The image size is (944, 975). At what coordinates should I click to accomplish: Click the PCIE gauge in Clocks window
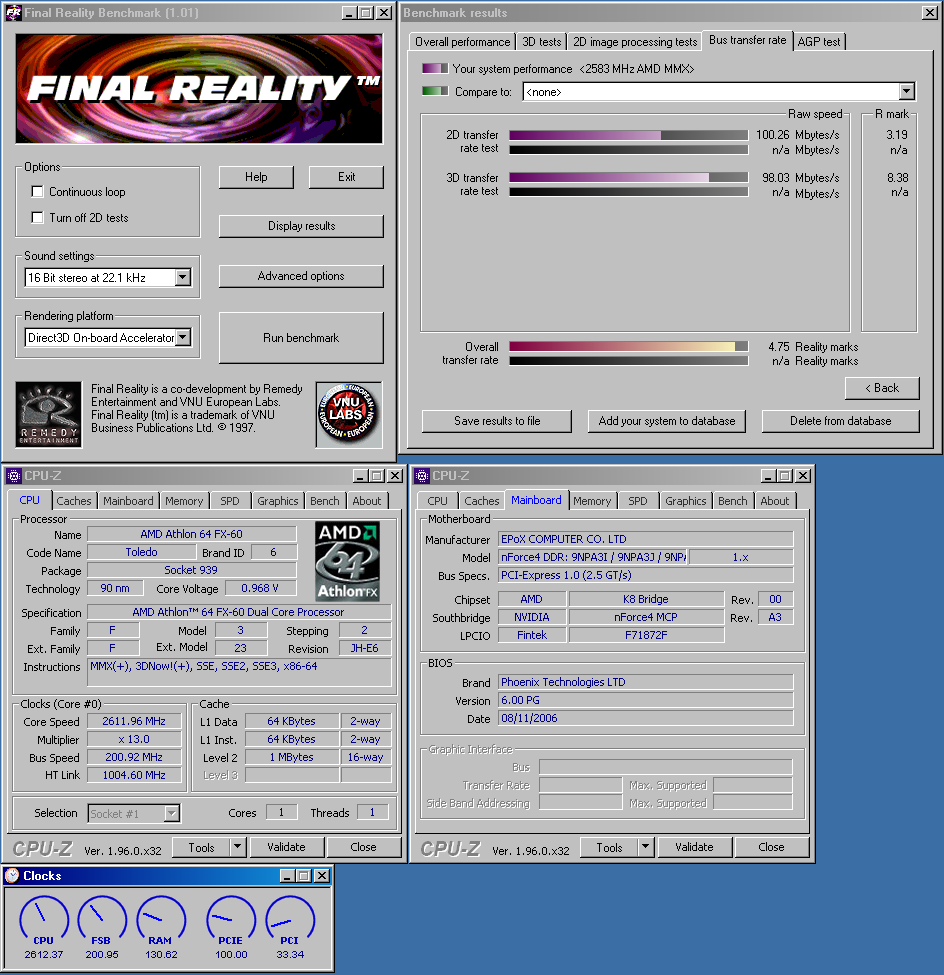[231, 920]
